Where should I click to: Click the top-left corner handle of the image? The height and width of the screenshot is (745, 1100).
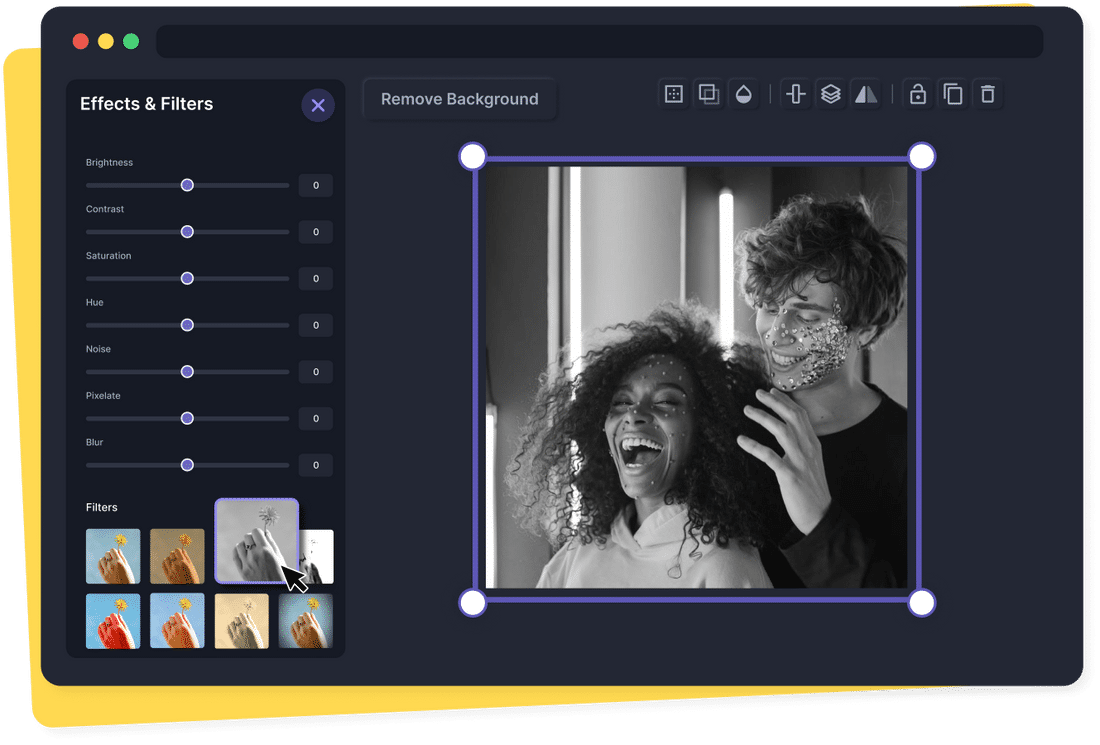point(471,155)
